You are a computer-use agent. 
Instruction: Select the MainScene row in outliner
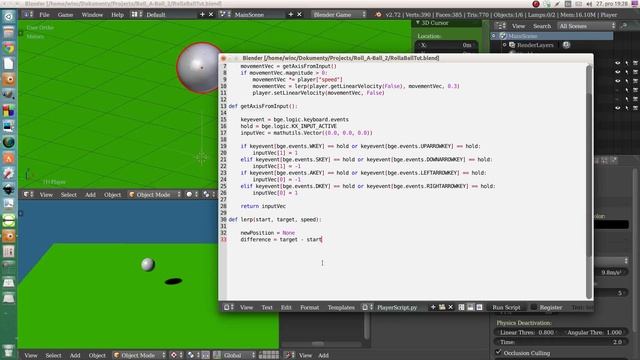coord(552,36)
